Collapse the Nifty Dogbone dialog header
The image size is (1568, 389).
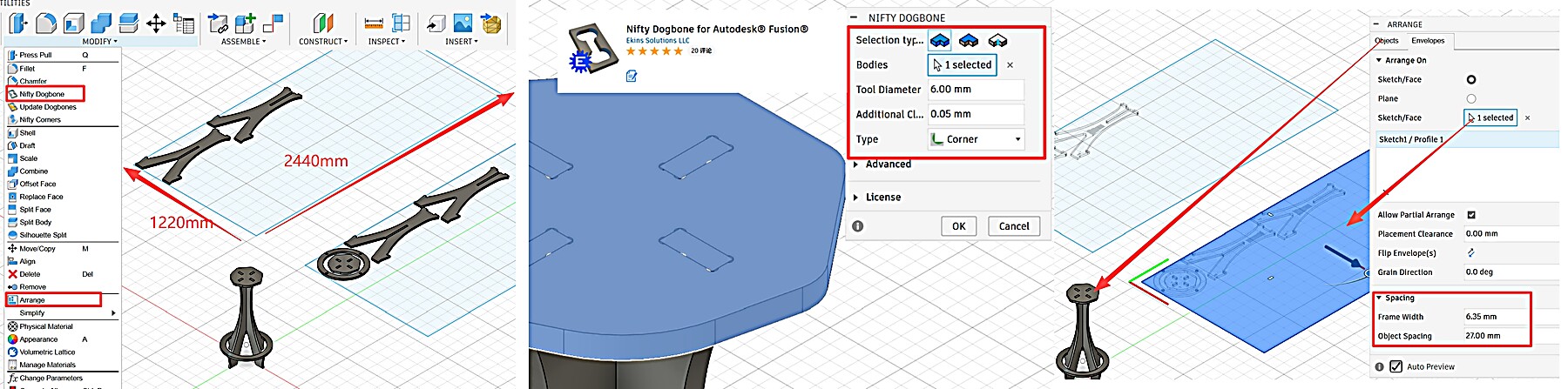(854, 17)
